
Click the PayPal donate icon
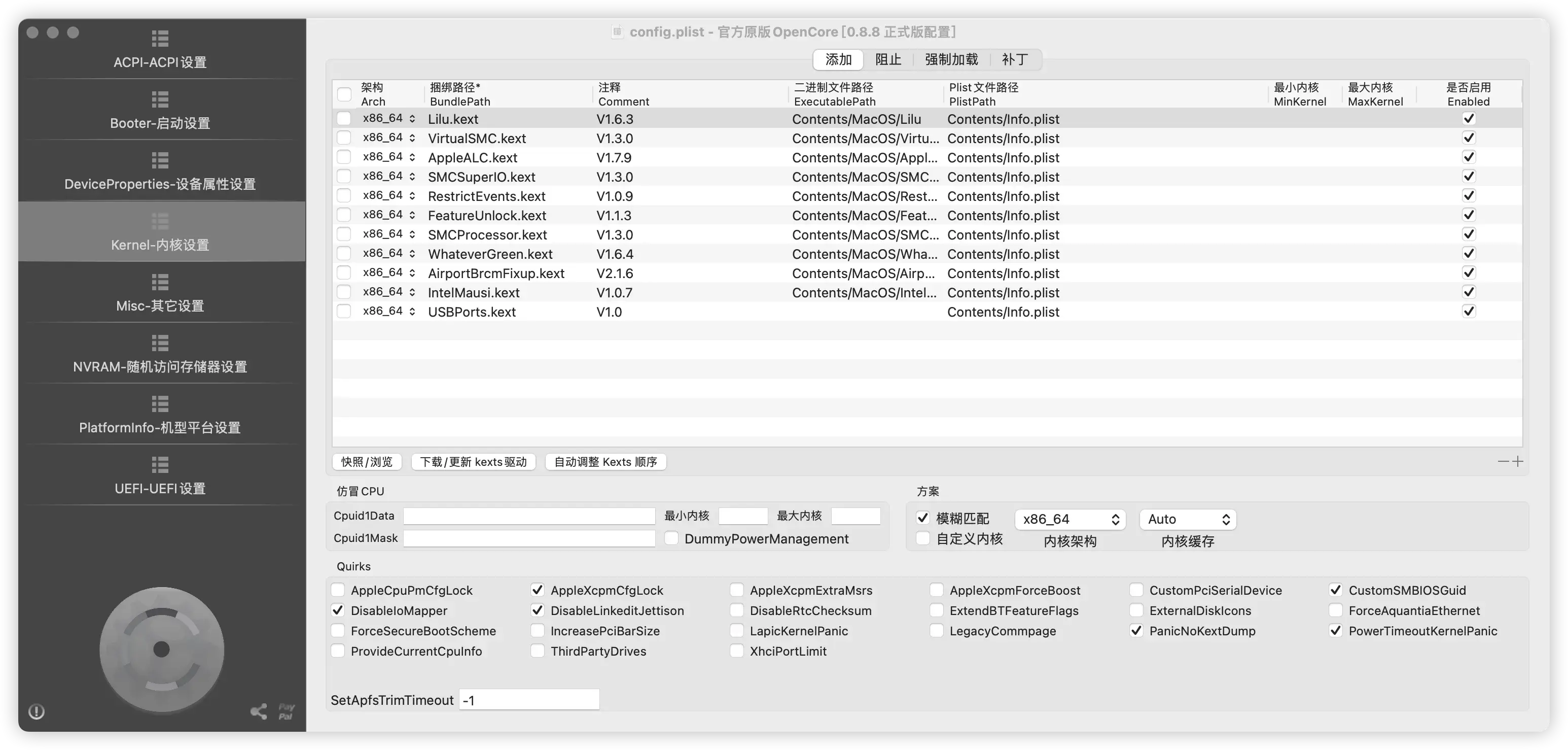286,711
